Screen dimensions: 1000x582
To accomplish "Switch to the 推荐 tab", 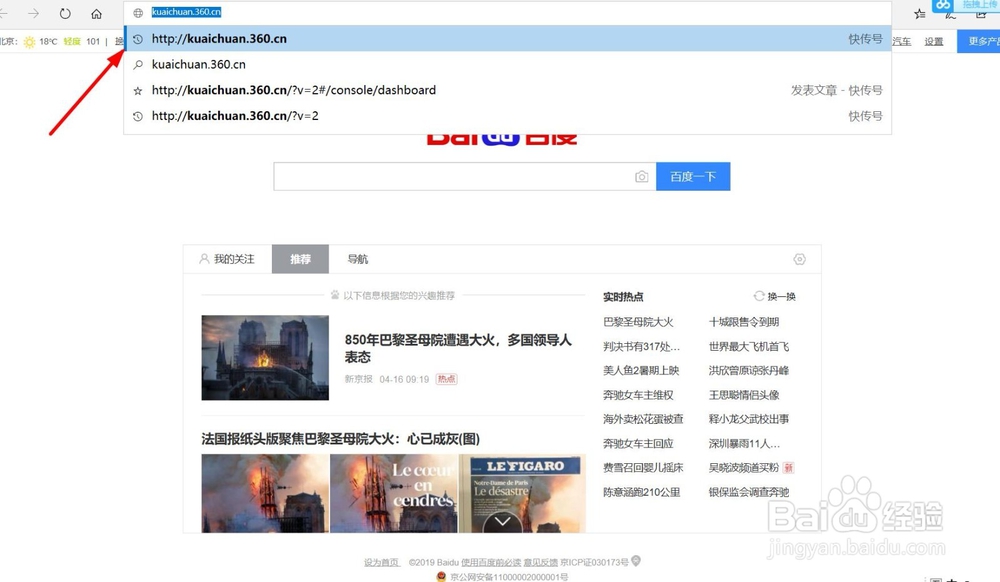I will pyautogui.click(x=300, y=259).
